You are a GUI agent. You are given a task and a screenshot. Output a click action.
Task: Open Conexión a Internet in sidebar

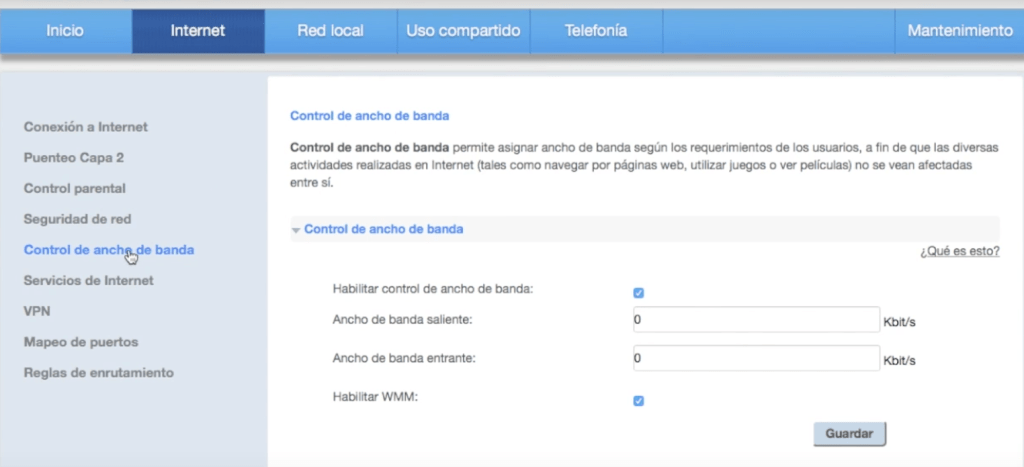coord(86,127)
